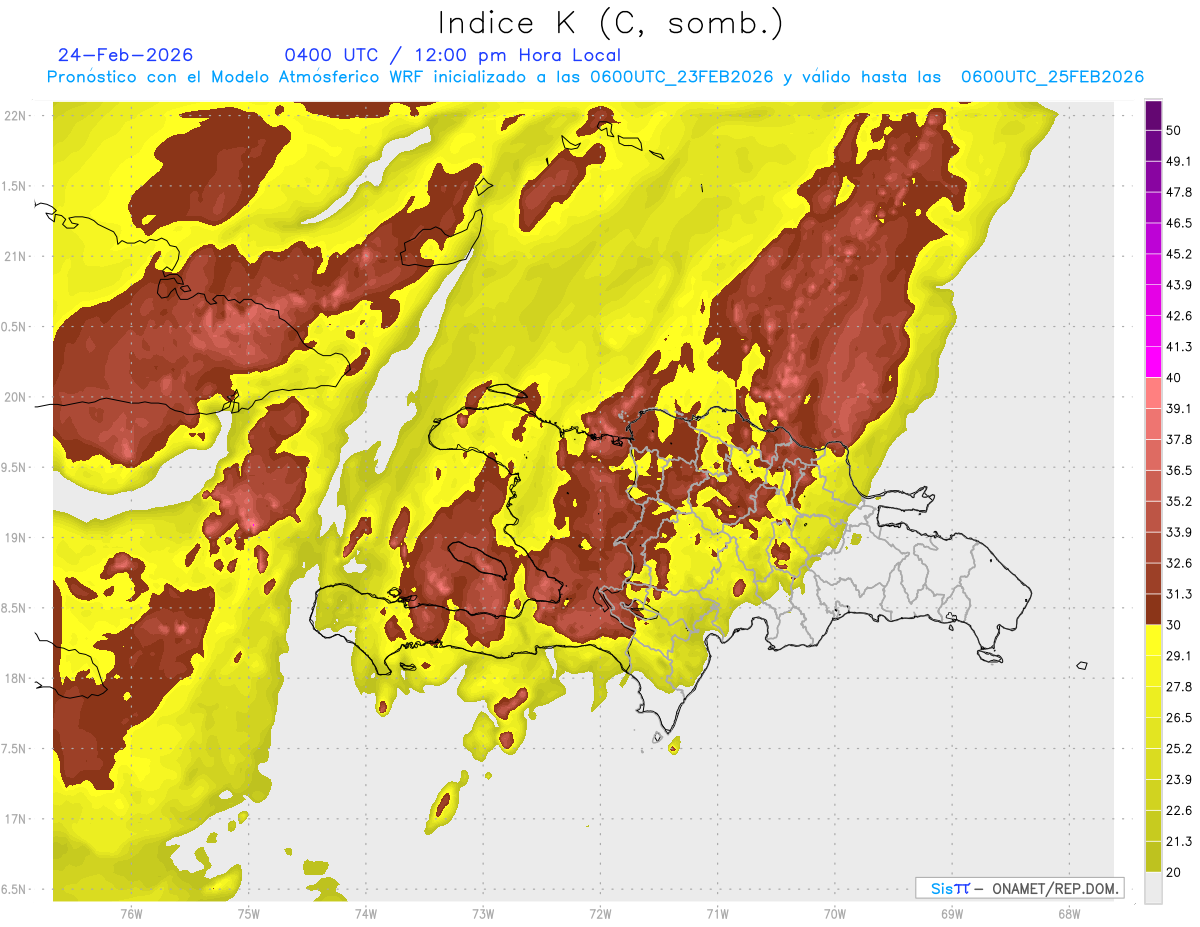Click the '68W' longitude label
The image size is (1200, 927).
click(x=1069, y=914)
